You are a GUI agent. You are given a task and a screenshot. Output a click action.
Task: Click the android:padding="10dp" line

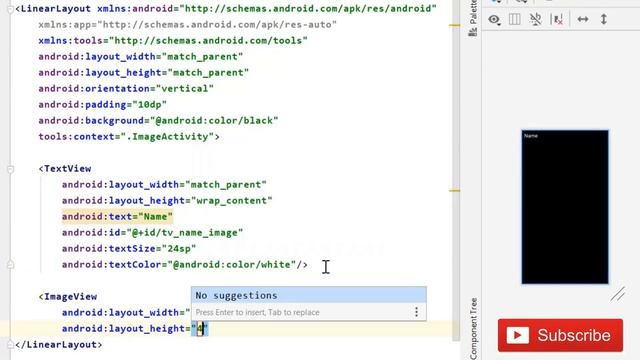pos(102,104)
